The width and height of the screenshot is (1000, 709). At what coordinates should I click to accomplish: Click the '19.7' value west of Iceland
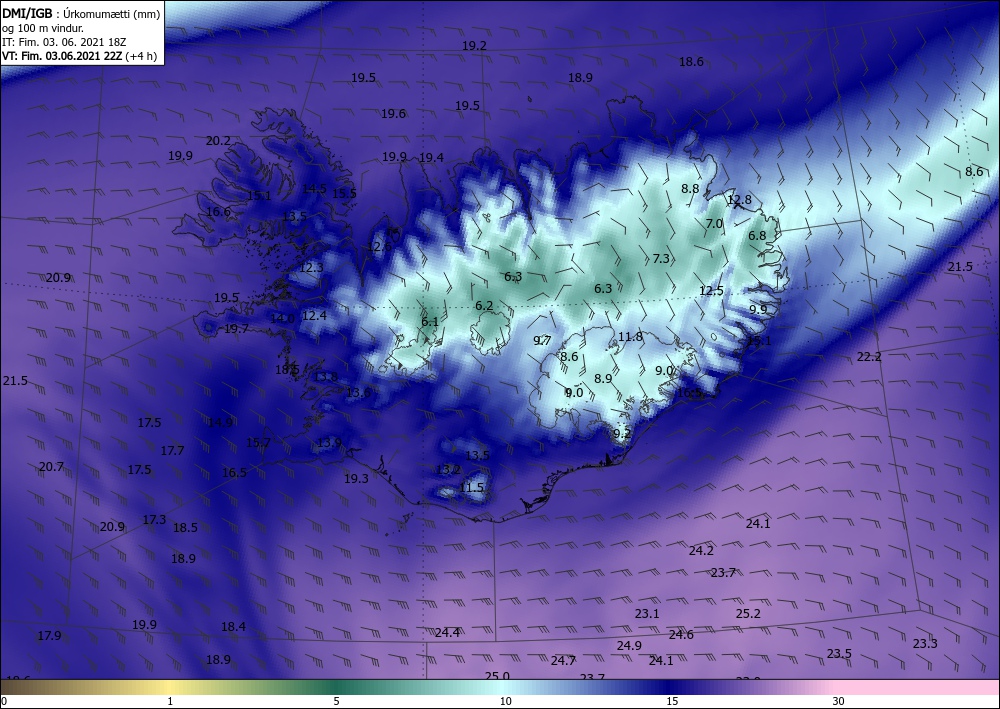[x=236, y=329]
